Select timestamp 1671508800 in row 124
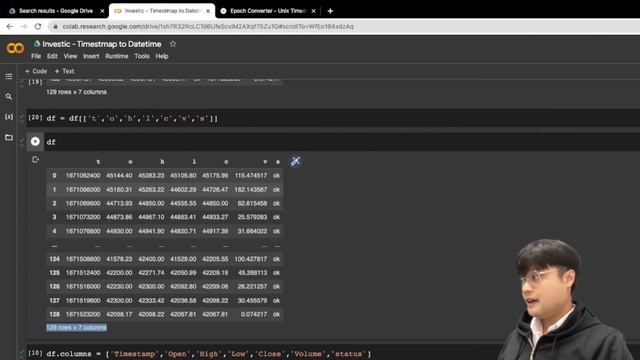The width and height of the screenshot is (640, 360). coord(83,259)
